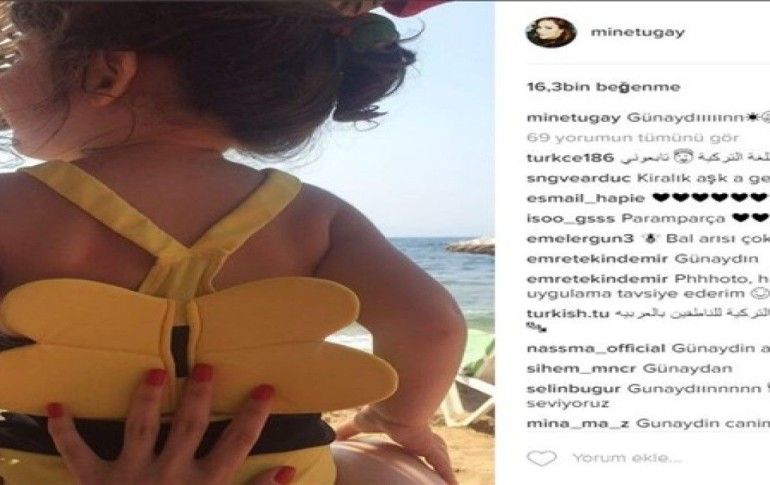770x485 pixels.
Task: Open the minetugay profile avatar
Action: point(550,32)
